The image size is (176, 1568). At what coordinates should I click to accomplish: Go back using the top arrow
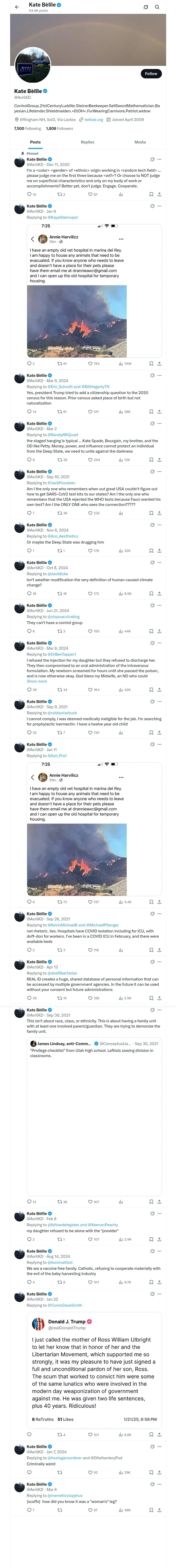(17, 7)
